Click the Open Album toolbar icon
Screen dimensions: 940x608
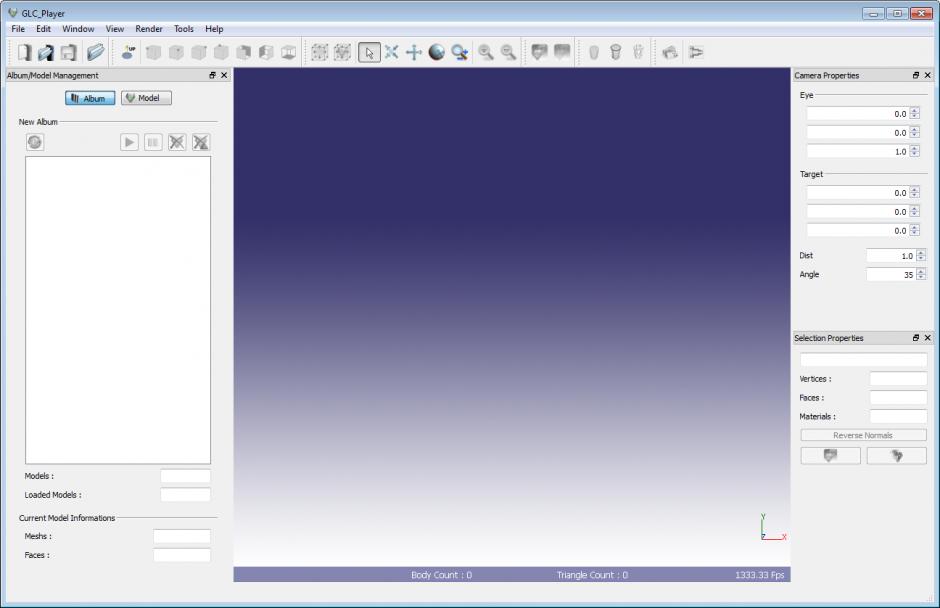[x=46, y=53]
